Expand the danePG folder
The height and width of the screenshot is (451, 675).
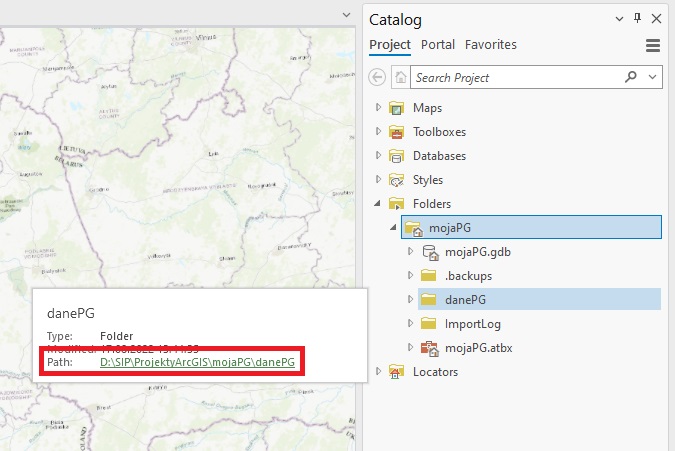point(410,300)
